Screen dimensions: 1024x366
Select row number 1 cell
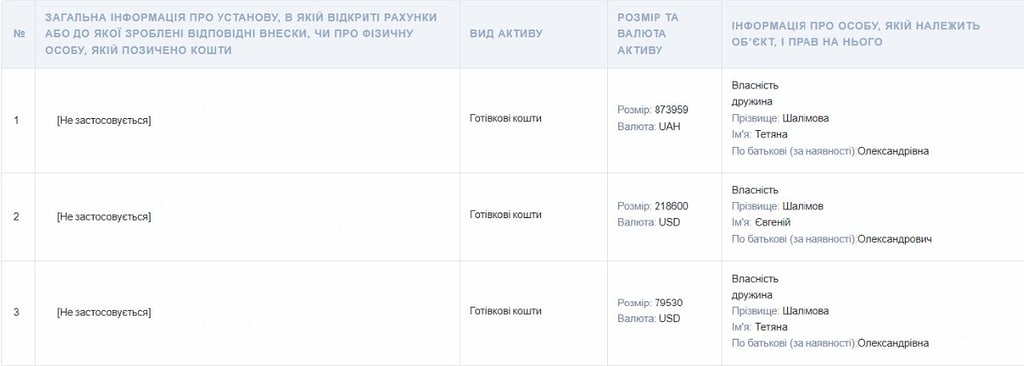tap(16, 120)
